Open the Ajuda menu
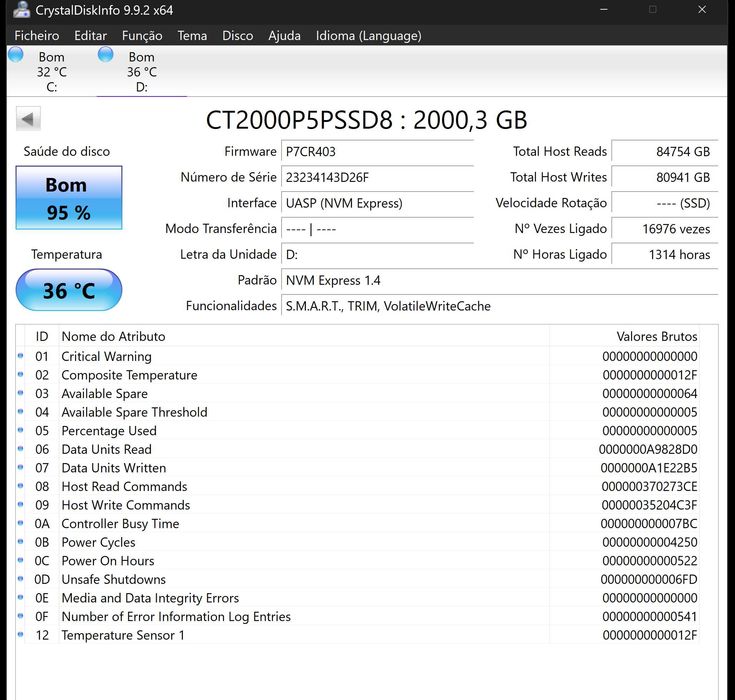Screen dimensions: 735x700 [285, 36]
